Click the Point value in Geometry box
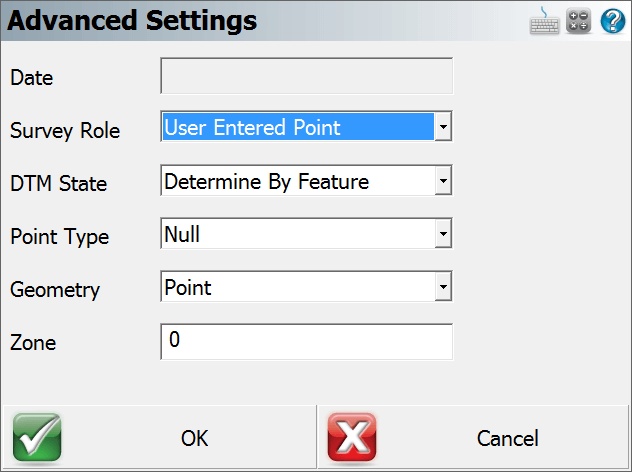 point(187,287)
